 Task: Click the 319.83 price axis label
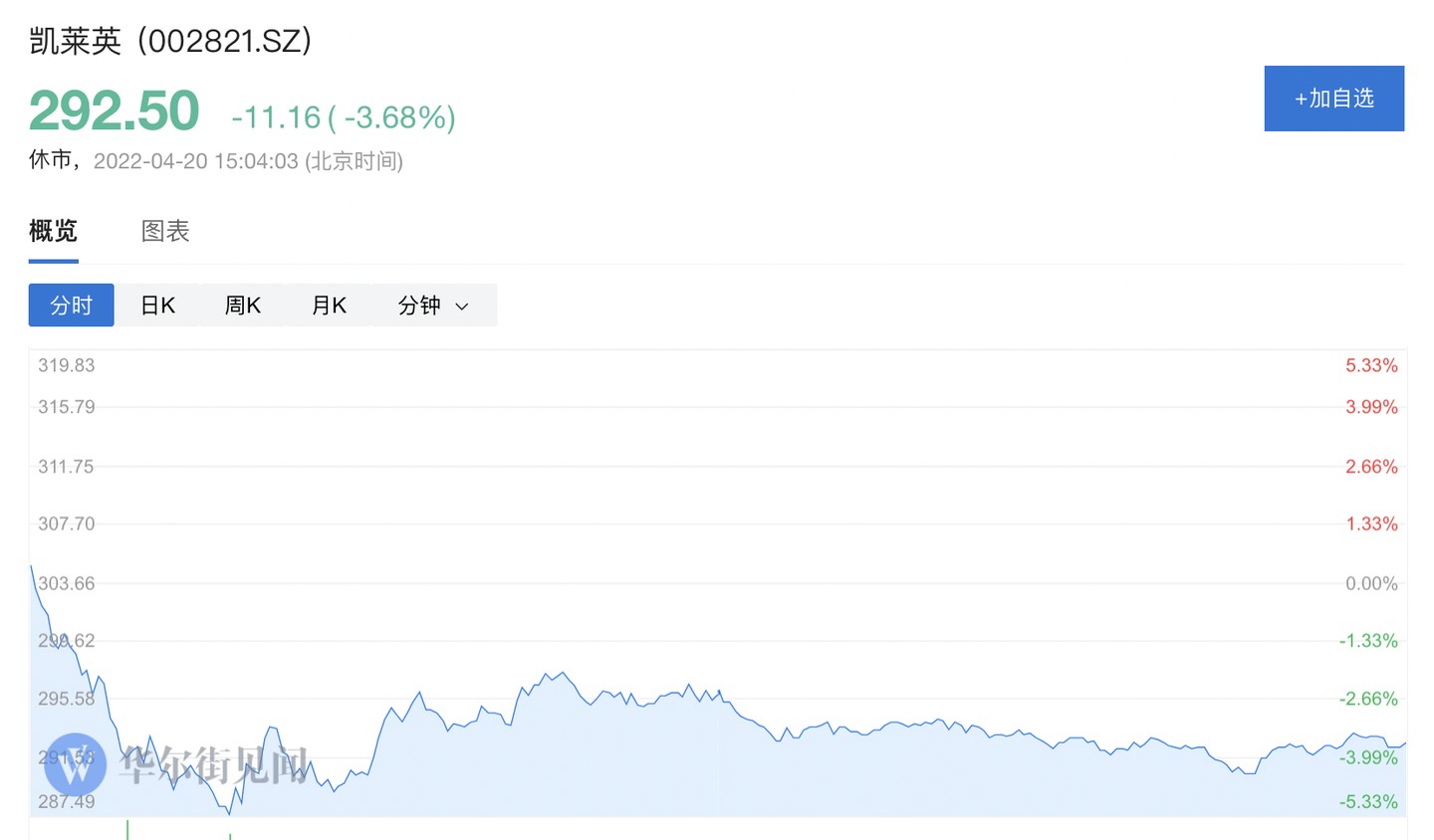click(x=67, y=365)
